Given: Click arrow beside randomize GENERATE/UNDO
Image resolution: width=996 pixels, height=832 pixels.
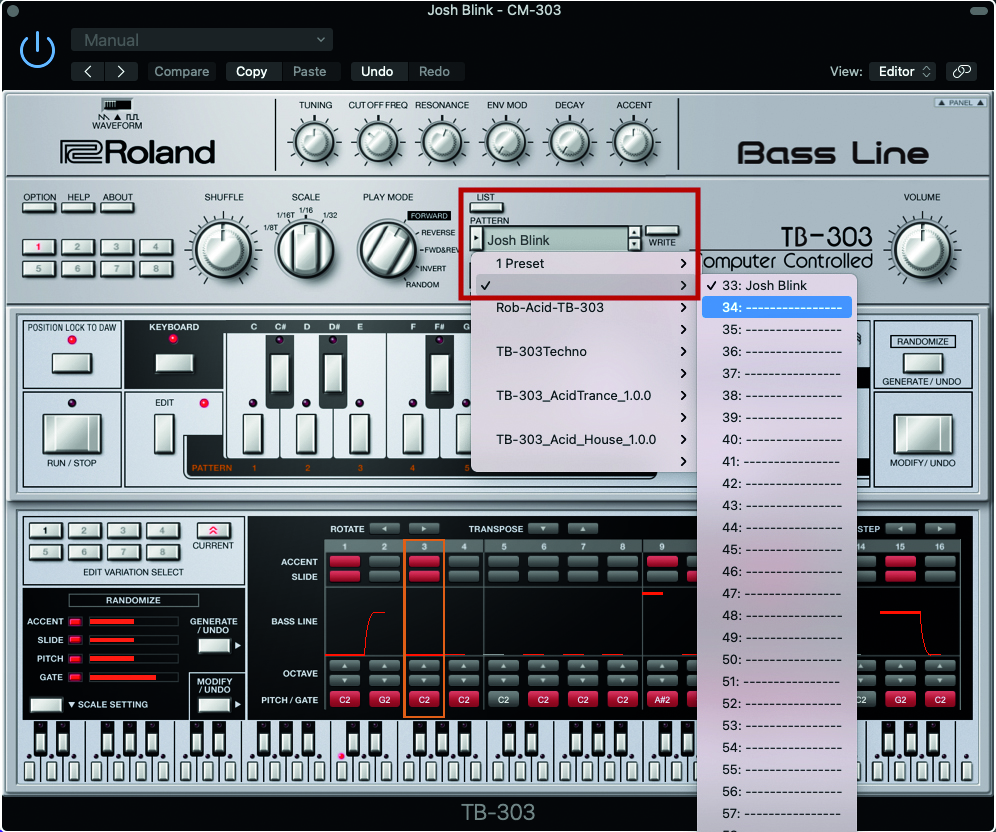Looking at the screenshot, I should coord(238,645).
